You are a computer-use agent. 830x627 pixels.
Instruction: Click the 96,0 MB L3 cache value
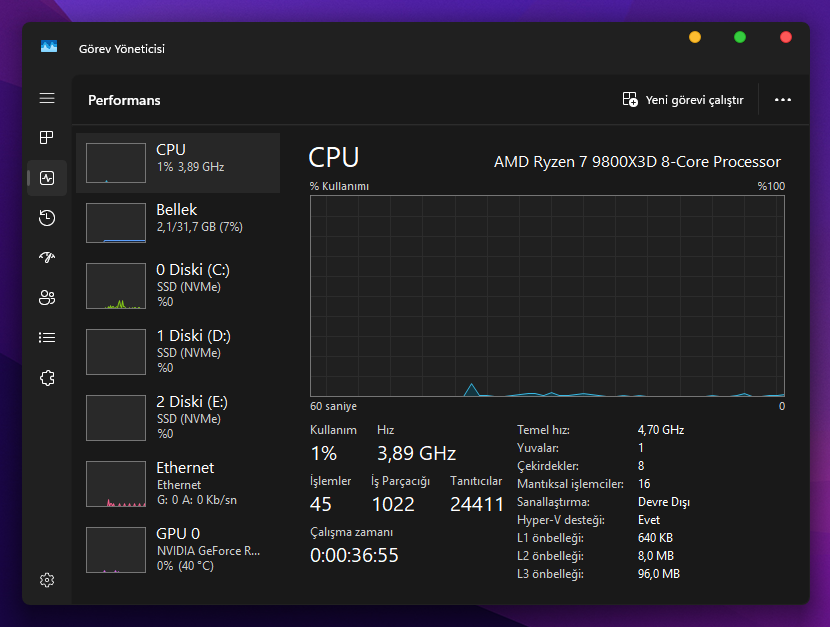point(658,574)
